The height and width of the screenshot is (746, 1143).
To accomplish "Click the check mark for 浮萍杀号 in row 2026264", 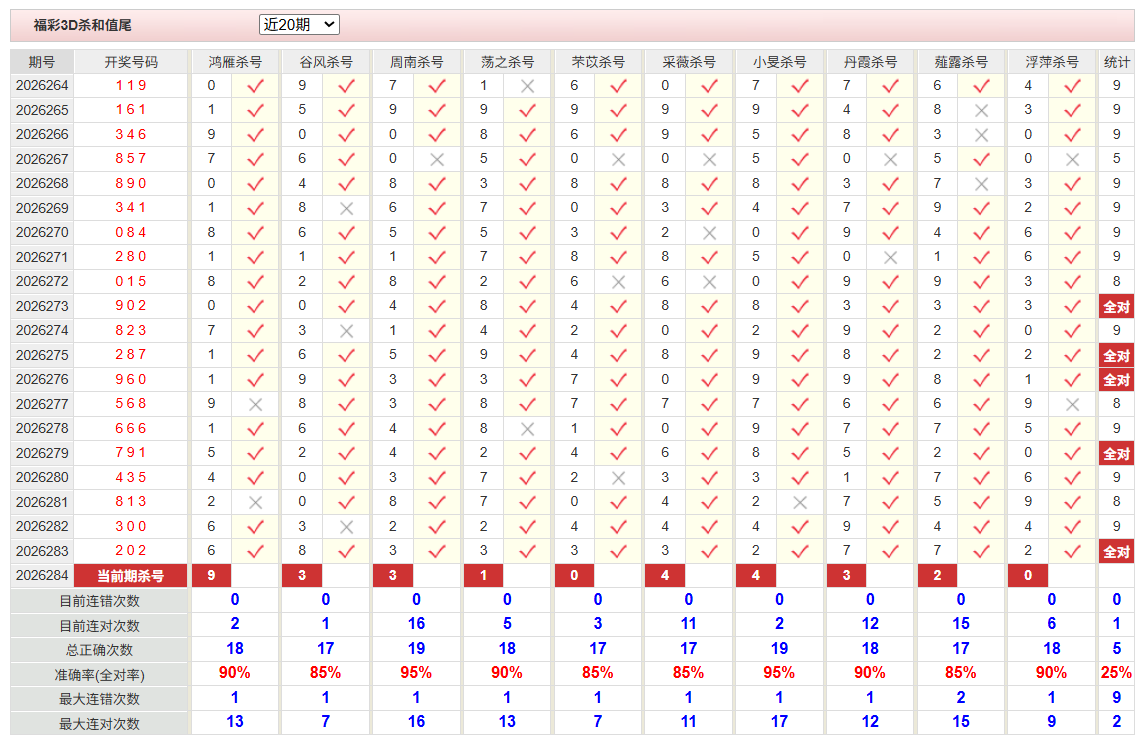I will pyautogui.click(x=1072, y=86).
